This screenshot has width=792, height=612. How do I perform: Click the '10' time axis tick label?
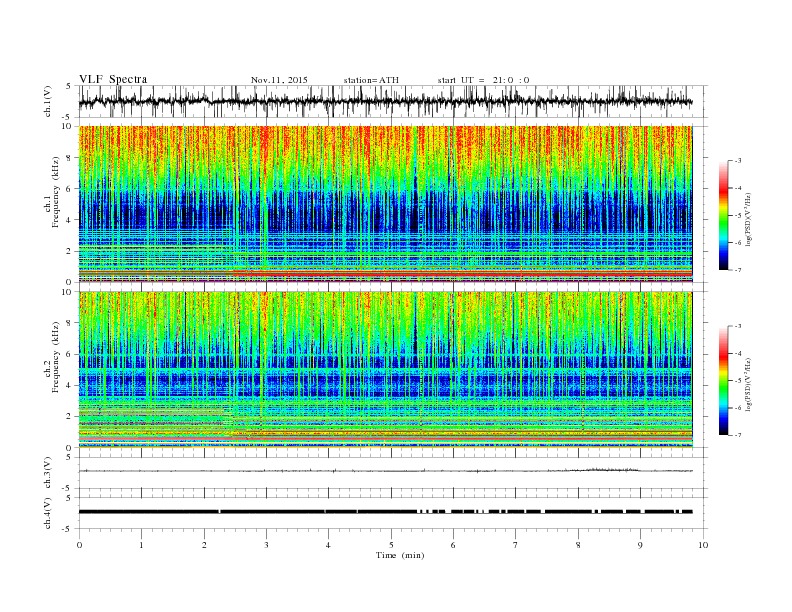click(x=703, y=545)
